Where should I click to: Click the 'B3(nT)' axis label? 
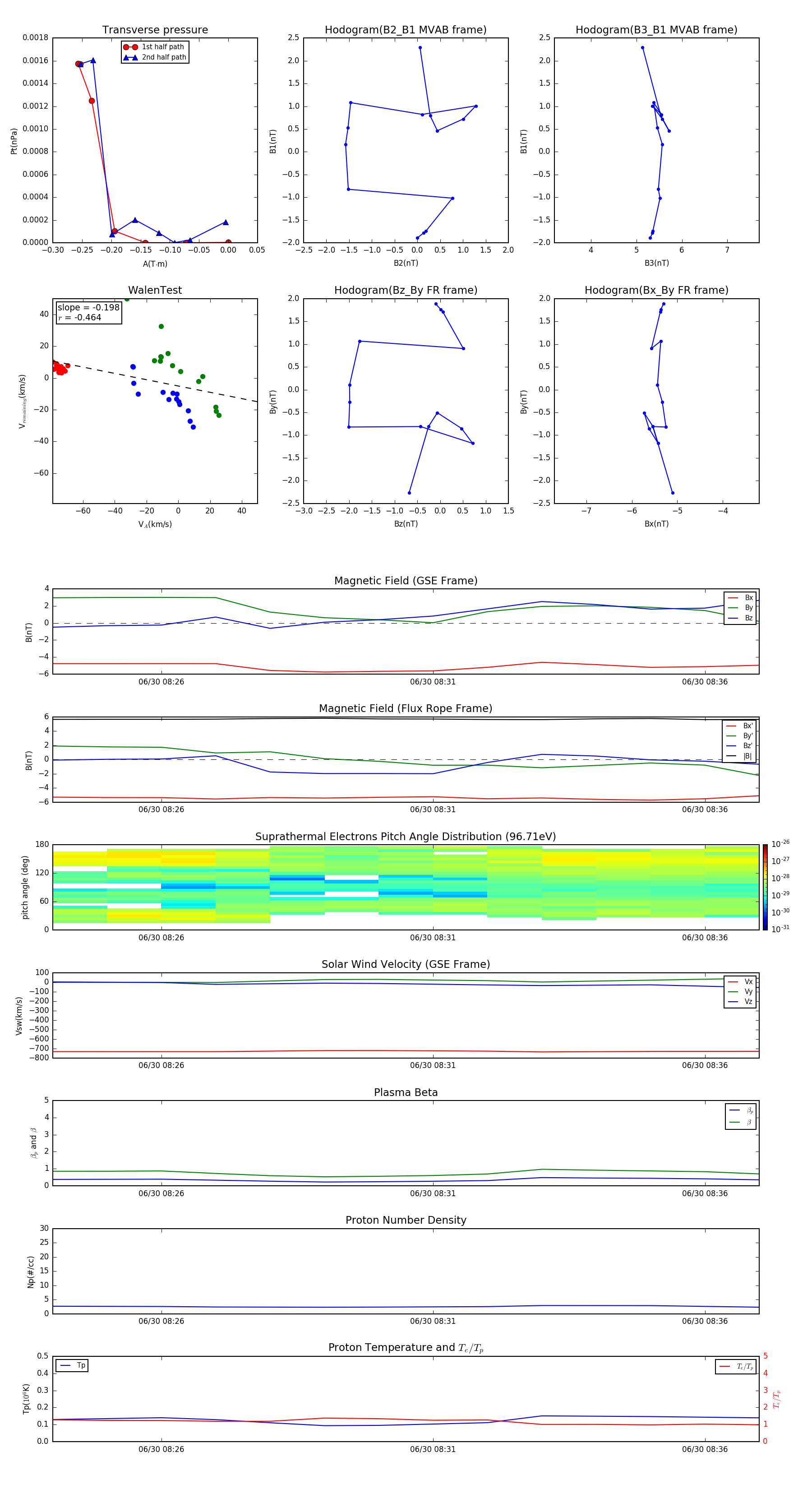click(x=656, y=263)
